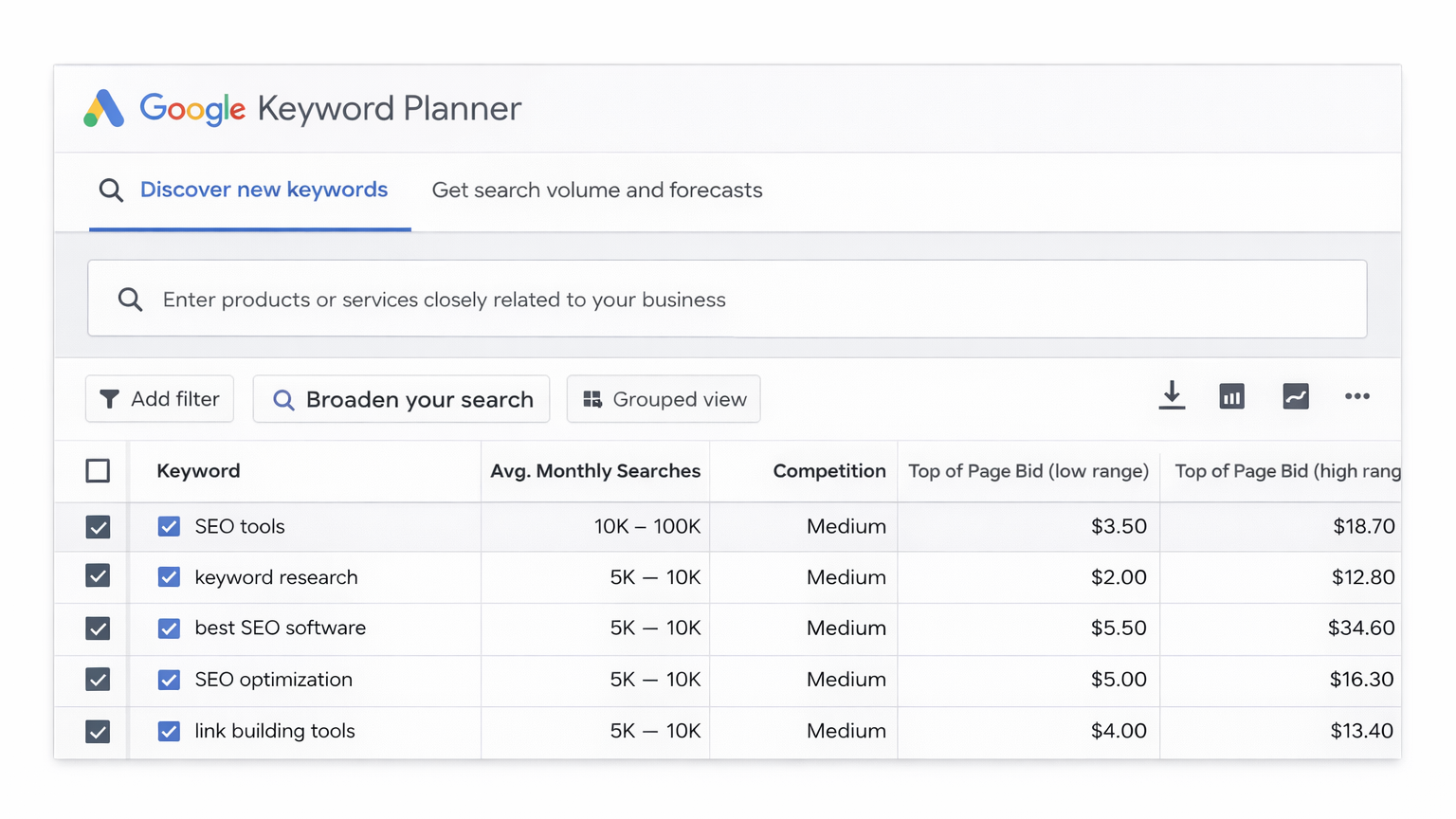Viewport: 1456px width, 819px height.
Task: Click the Add filter button
Action: click(x=159, y=398)
